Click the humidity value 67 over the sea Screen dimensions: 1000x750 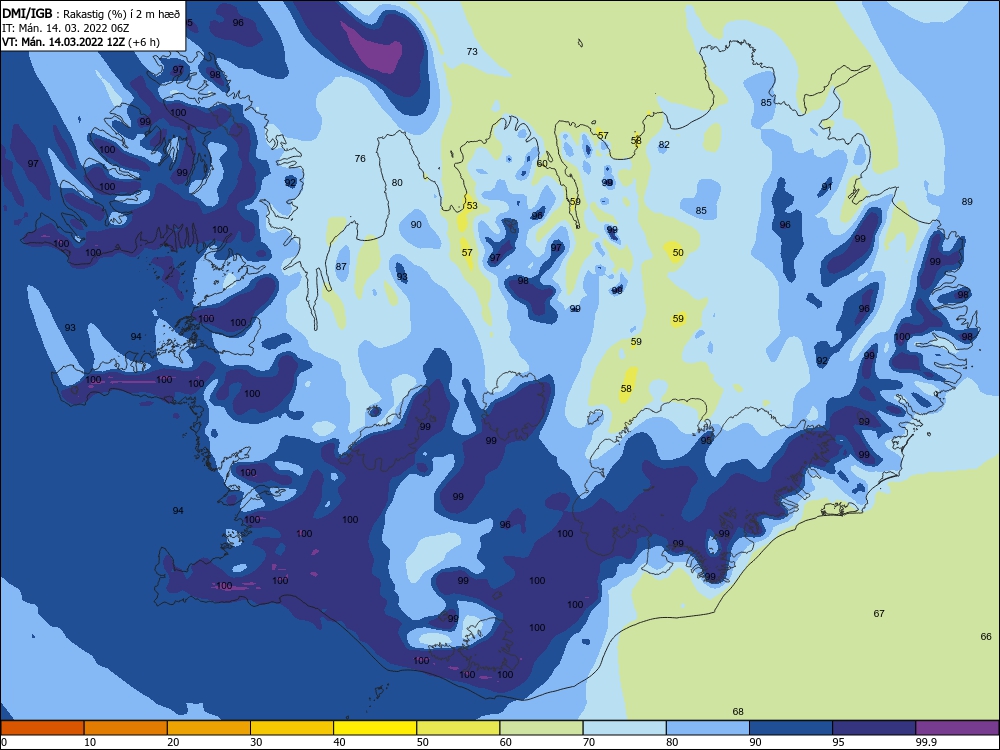pos(879,614)
